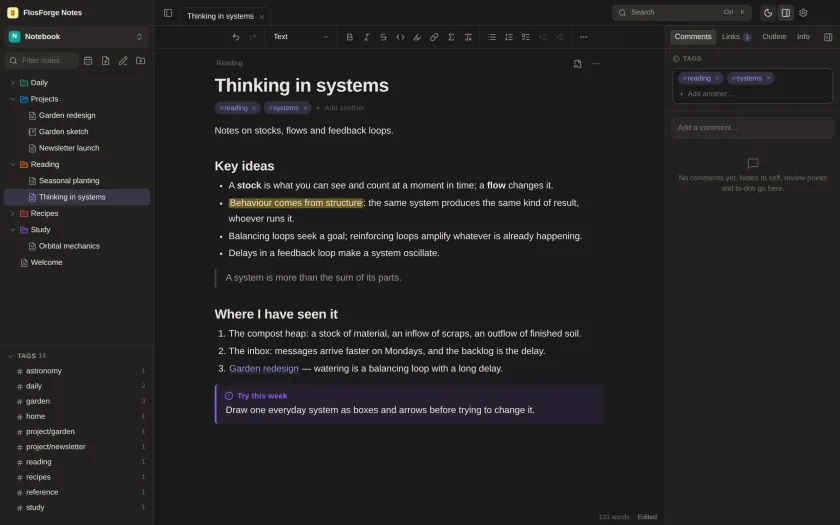840x525 pixels.
Task: Open the Search box
Action: pos(681,12)
